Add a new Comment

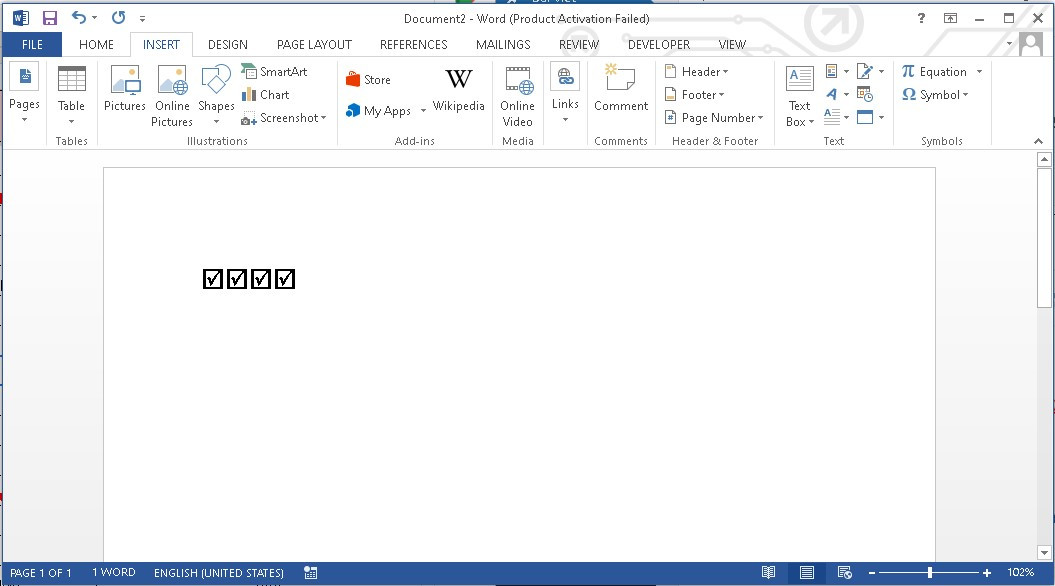coord(621,89)
